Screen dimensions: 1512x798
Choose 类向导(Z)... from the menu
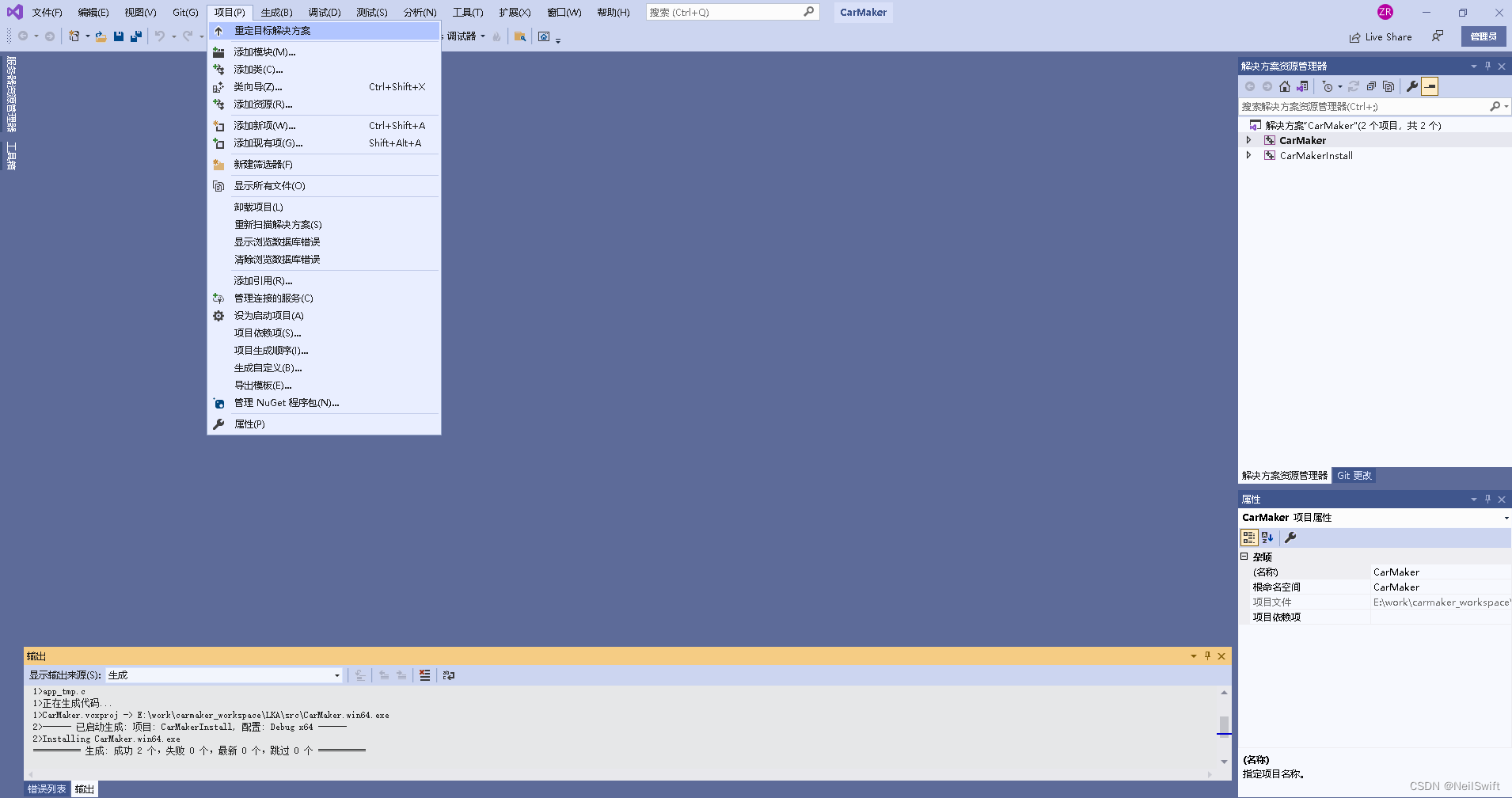coord(324,87)
